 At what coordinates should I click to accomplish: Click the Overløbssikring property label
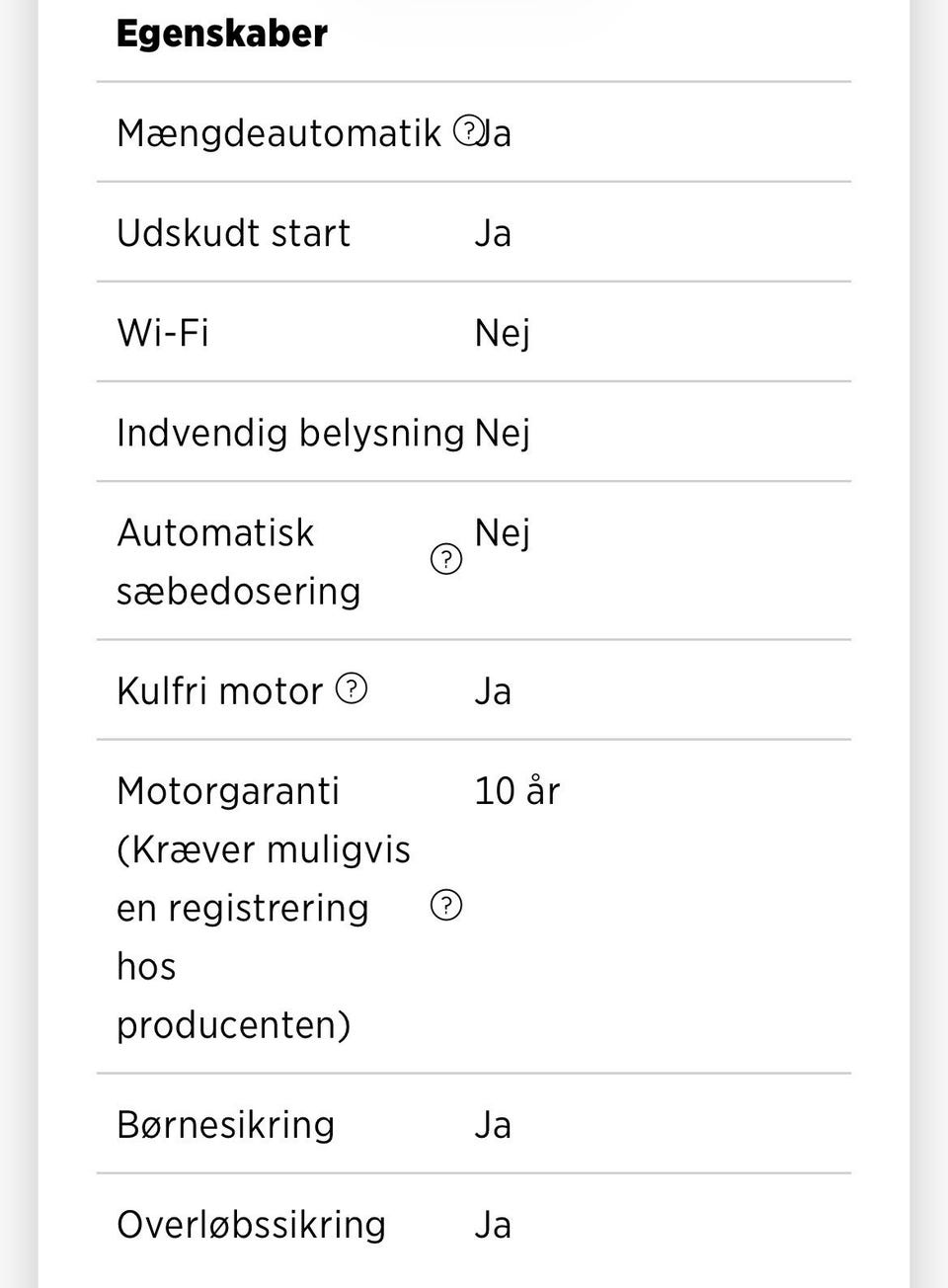(251, 1225)
